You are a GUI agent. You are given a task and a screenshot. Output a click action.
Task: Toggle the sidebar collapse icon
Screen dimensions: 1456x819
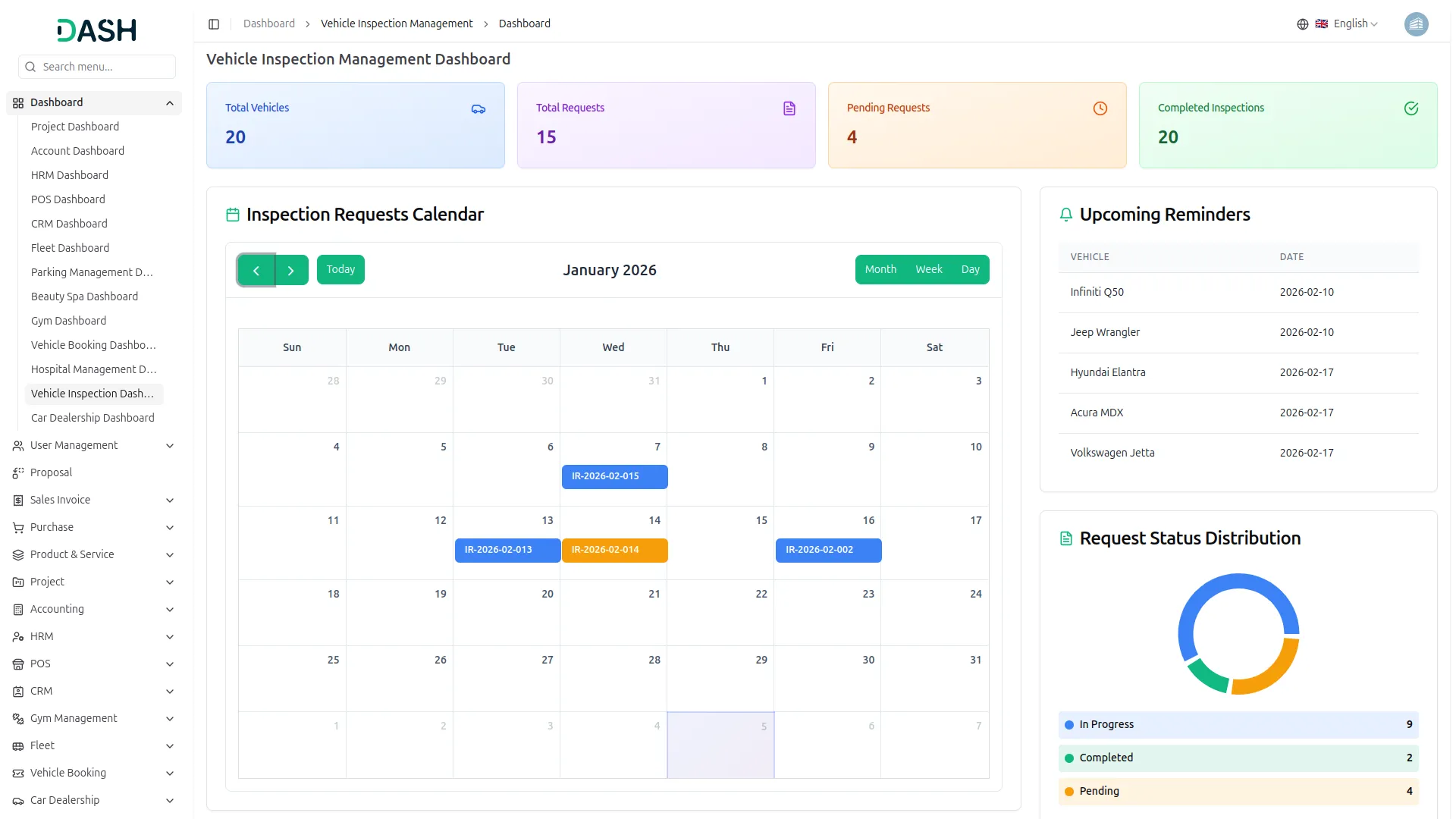point(214,24)
